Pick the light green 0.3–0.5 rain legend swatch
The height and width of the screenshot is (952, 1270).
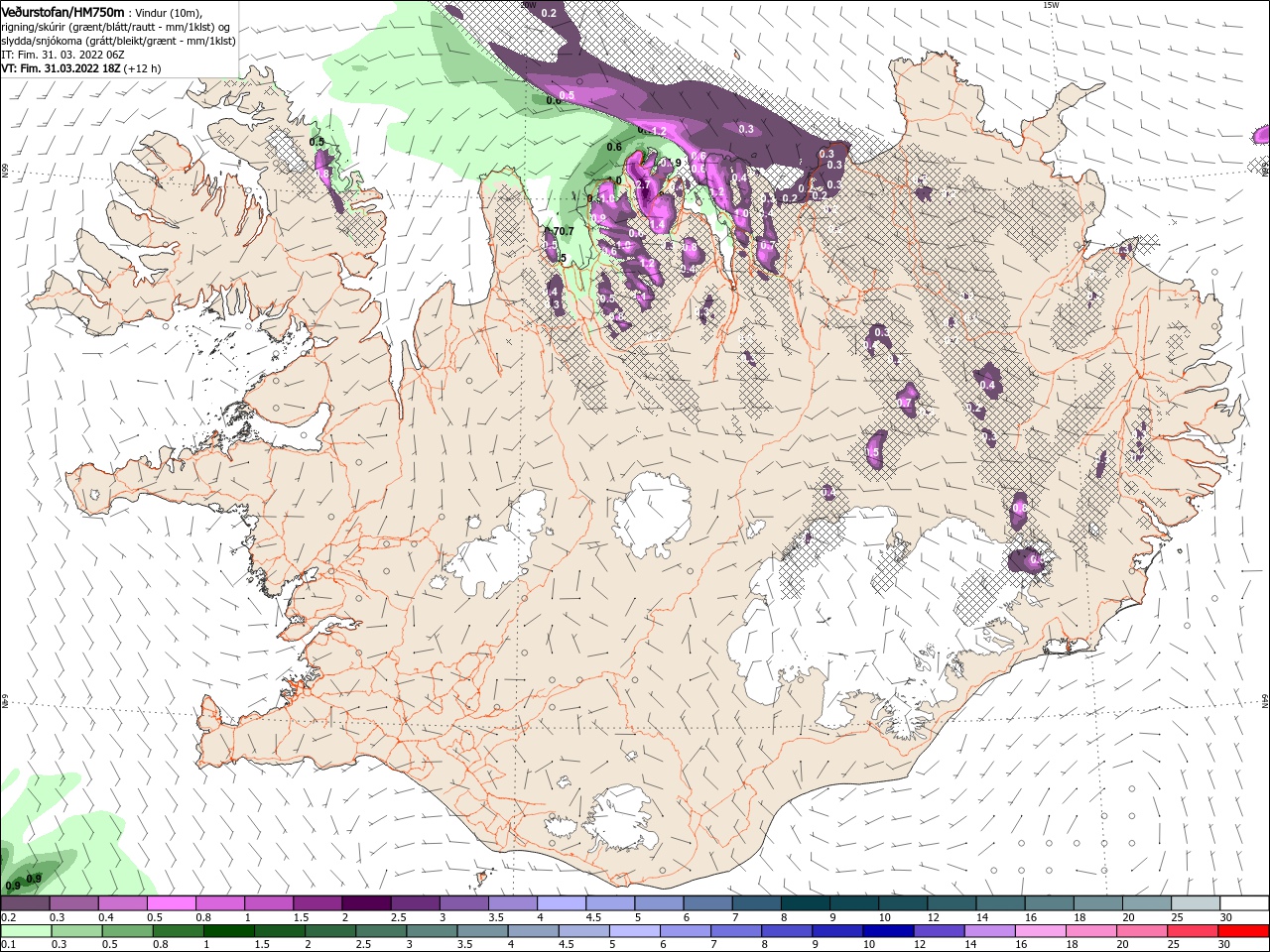[76, 931]
